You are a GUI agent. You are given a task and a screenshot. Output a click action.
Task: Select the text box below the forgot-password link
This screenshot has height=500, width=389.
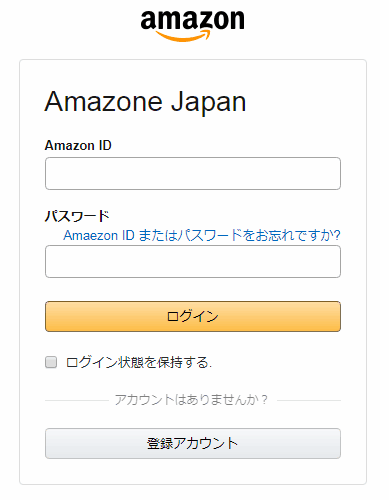click(193, 261)
